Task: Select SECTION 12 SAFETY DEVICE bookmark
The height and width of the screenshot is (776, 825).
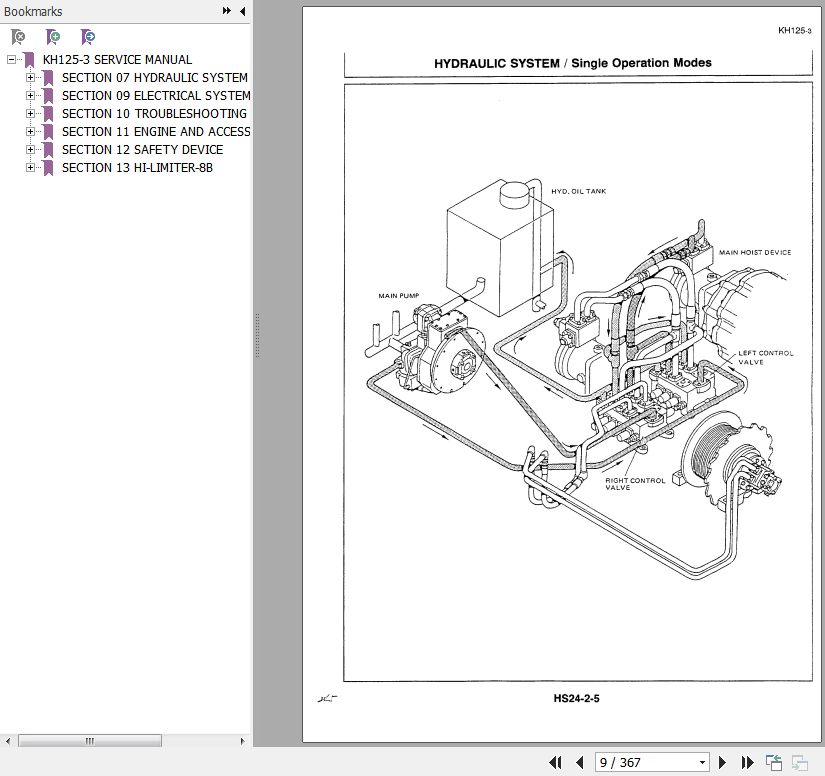Action: (142, 150)
